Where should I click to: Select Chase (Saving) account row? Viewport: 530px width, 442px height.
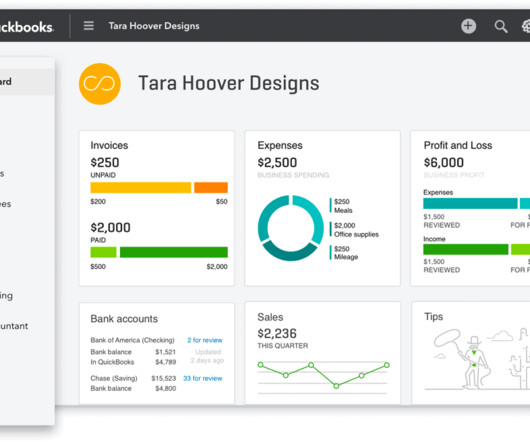click(x=114, y=378)
